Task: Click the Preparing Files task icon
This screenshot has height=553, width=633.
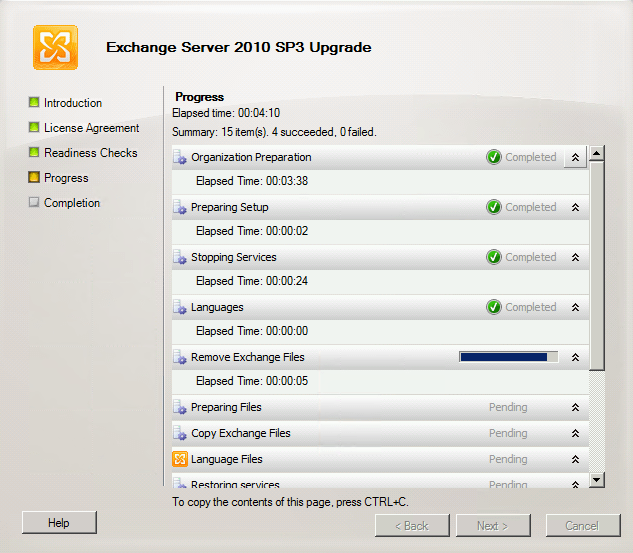Action: tap(180, 407)
